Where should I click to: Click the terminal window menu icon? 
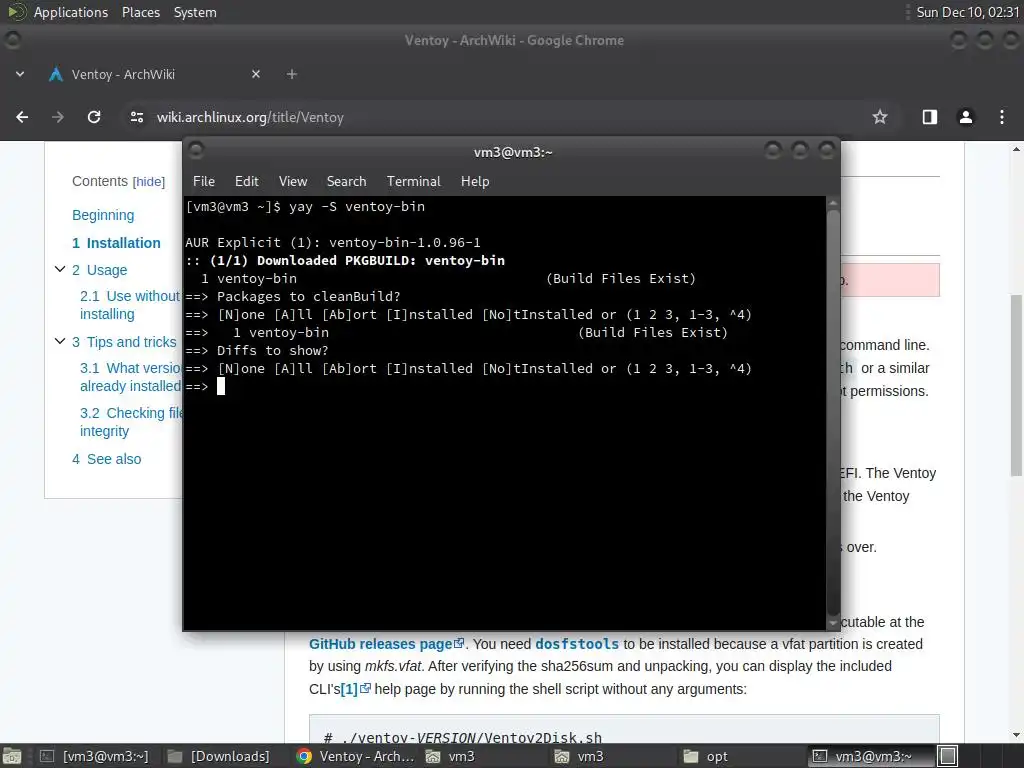point(195,151)
